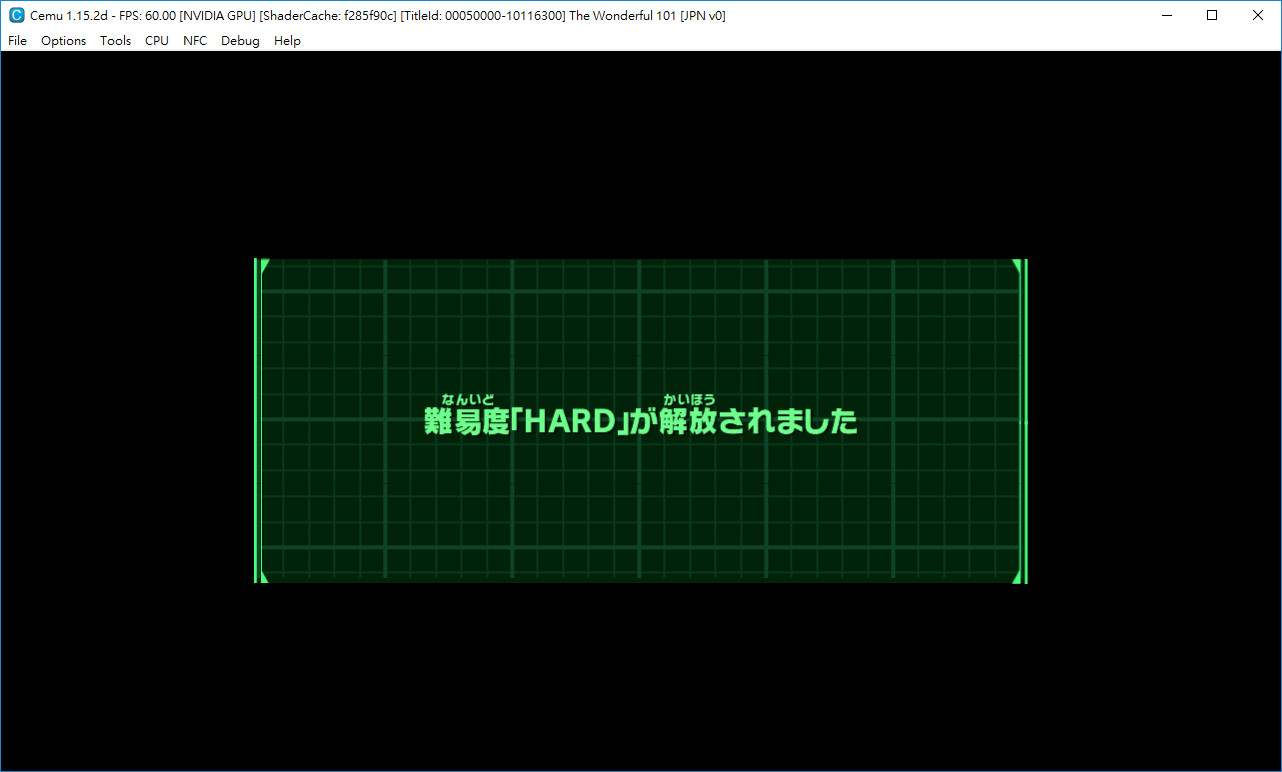The height and width of the screenshot is (772, 1282).
Task: Open the NFC menu
Action: click(x=195, y=41)
